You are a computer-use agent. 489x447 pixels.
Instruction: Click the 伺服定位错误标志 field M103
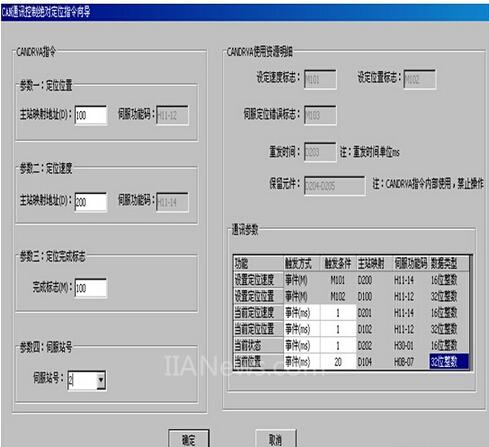click(320, 115)
